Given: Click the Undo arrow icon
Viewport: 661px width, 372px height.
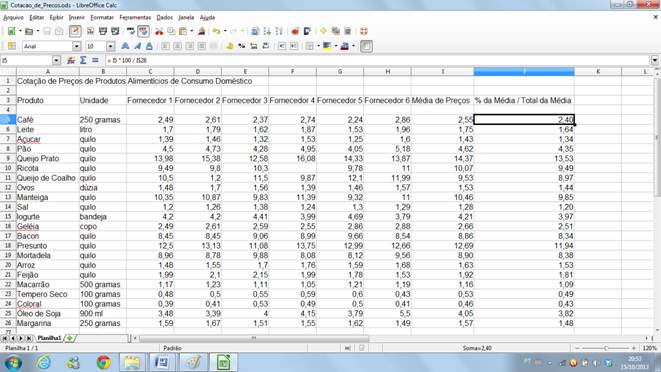Looking at the screenshot, I should point(216,31).
